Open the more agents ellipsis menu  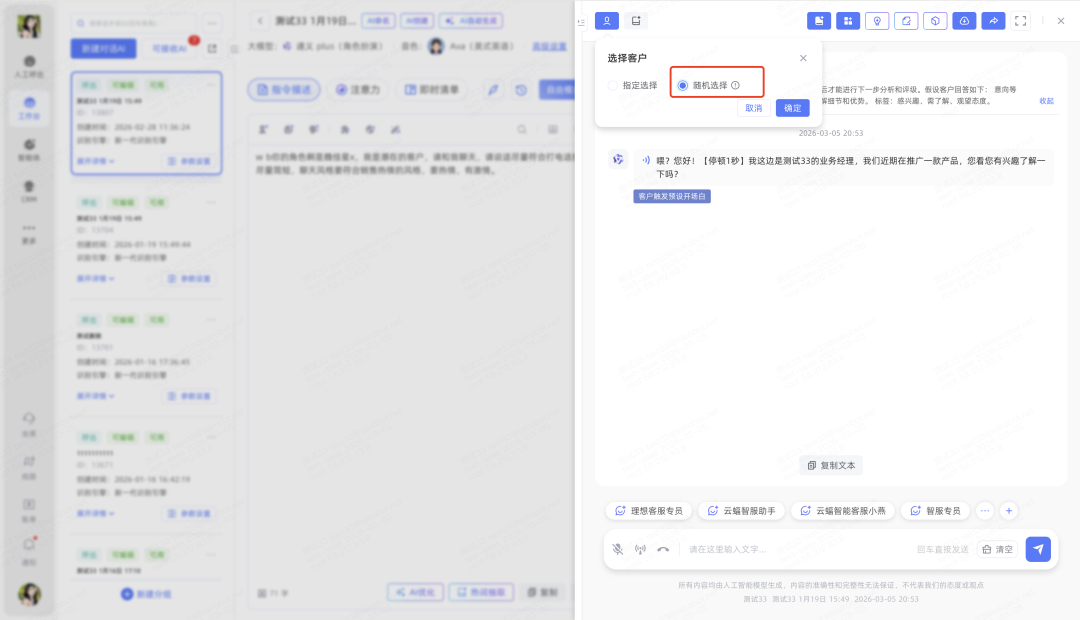[984, 510]
